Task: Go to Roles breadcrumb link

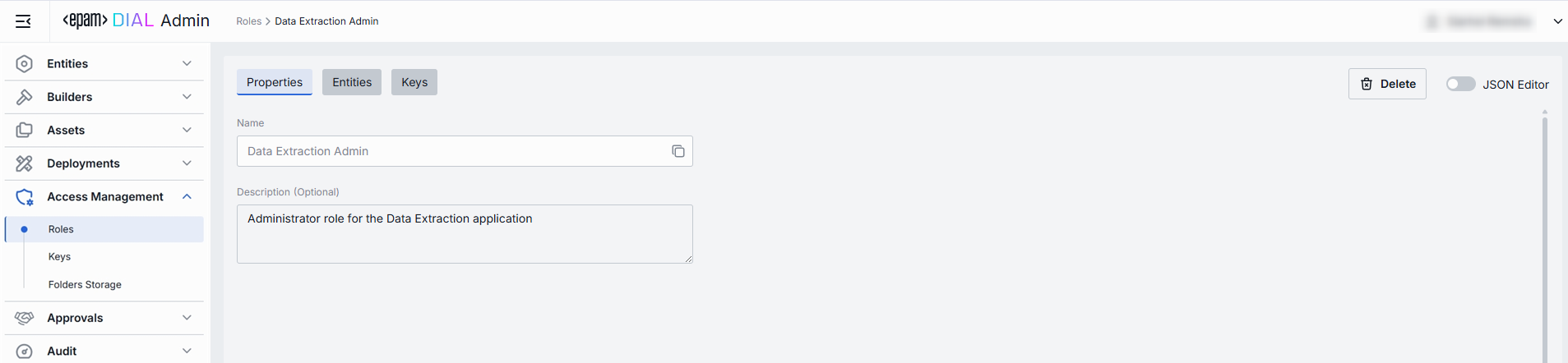Action: (x=248, y=21)
